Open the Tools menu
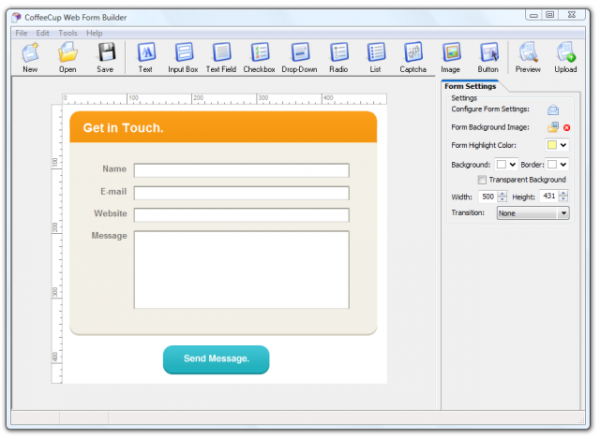 [x=68, y=33]
